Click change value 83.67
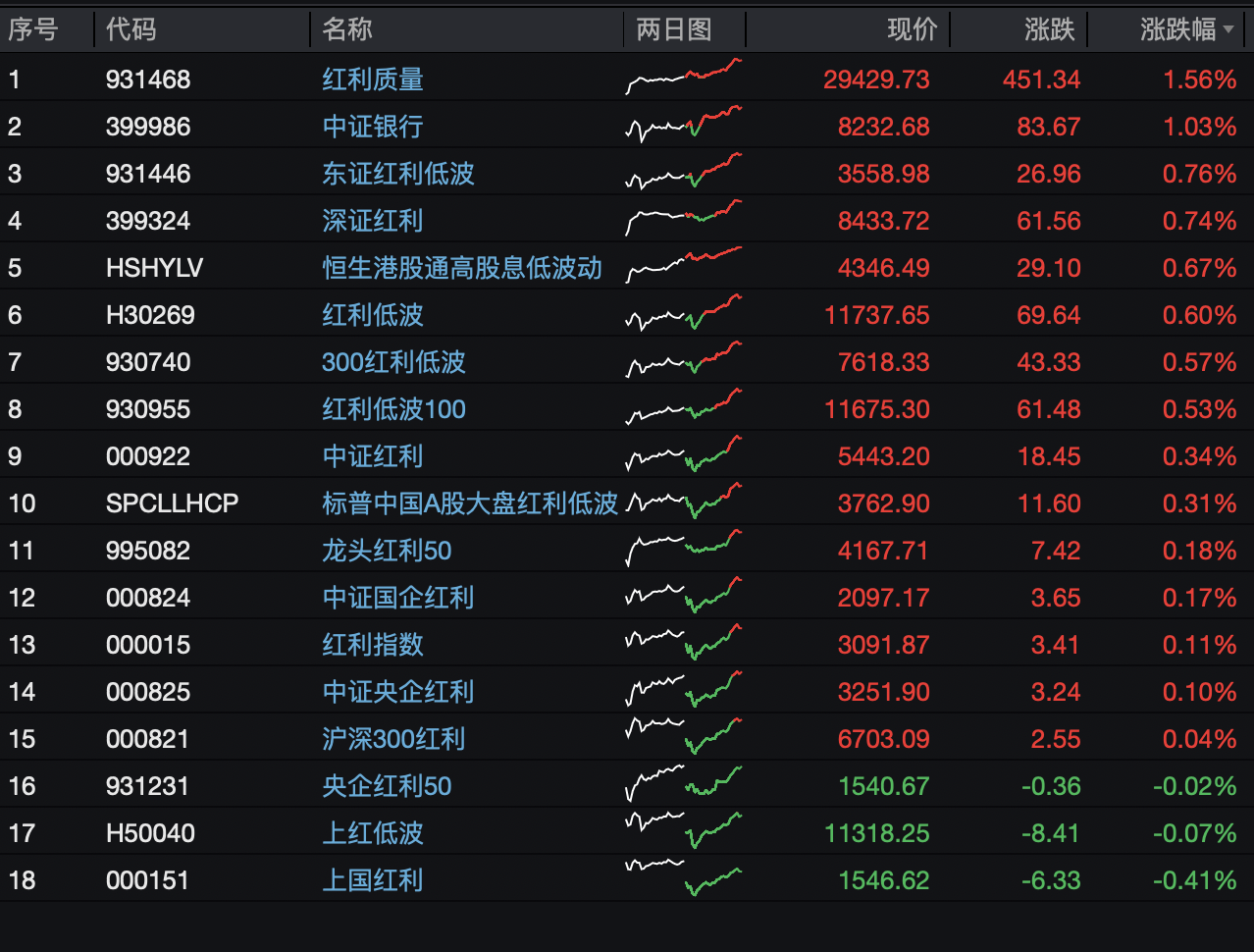The width and height of the screenshot is (1254, 952). 1049,127
